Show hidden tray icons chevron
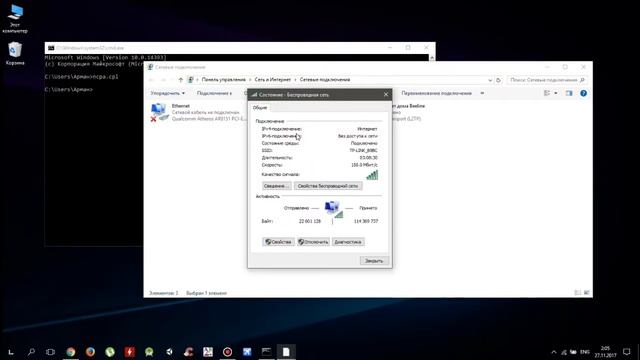This screenshot has width=640, height=360. (553, 352)
